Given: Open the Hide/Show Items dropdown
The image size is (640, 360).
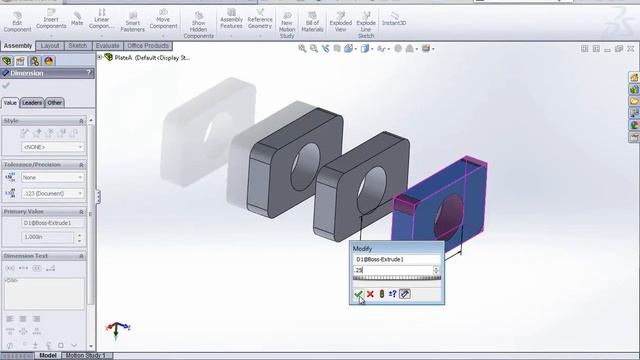Looking at the screenshot, I should [382, 49].
